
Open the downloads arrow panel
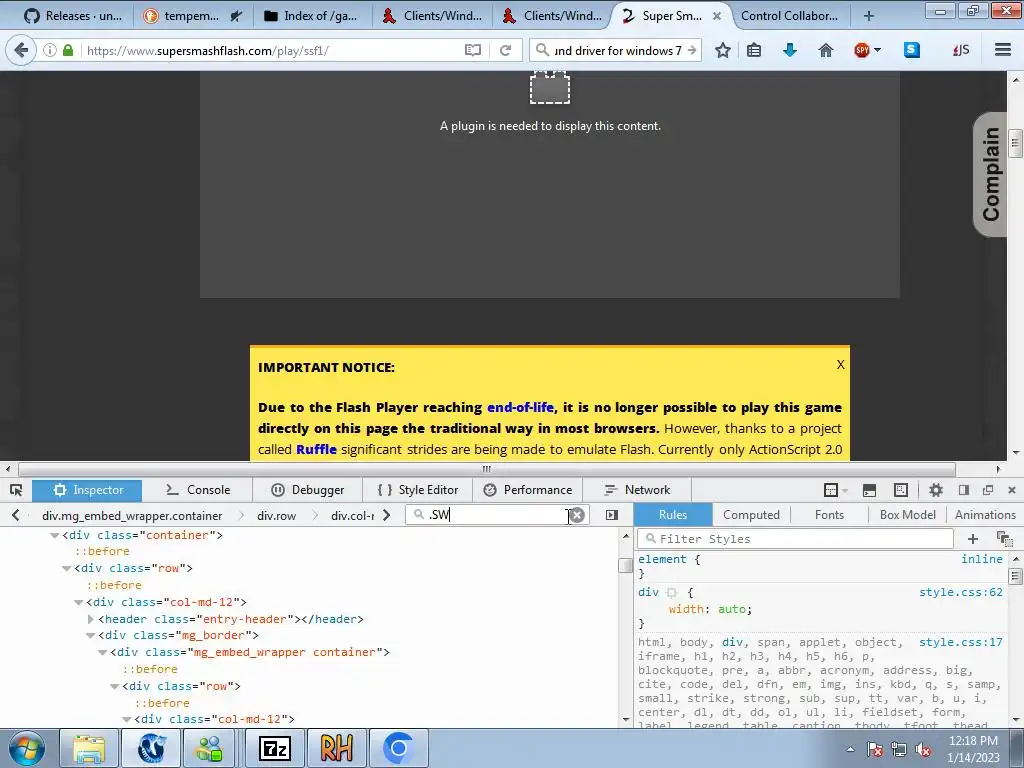click(790, 50)
